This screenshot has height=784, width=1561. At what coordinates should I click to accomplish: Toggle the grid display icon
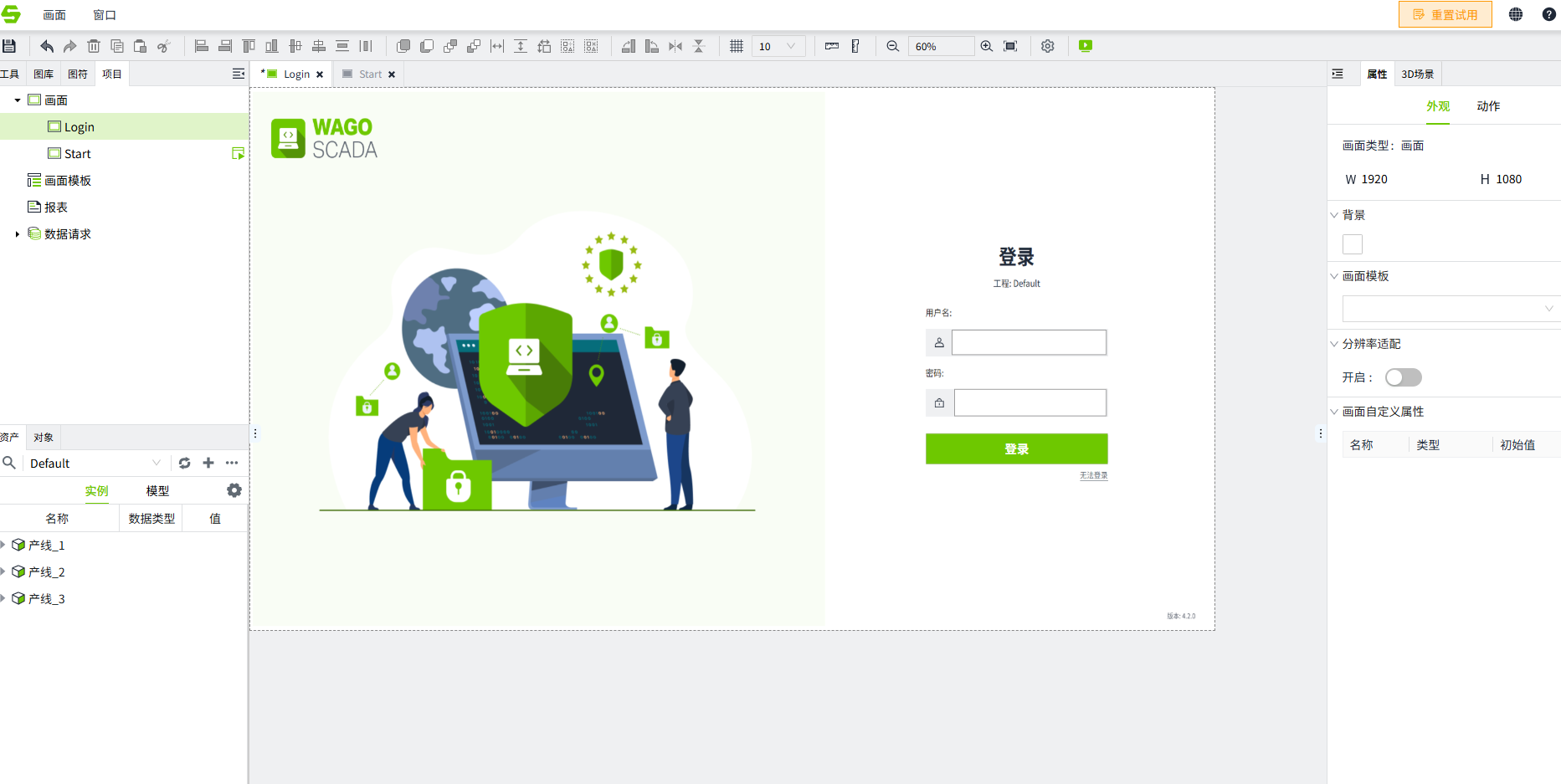pos(737,46)
